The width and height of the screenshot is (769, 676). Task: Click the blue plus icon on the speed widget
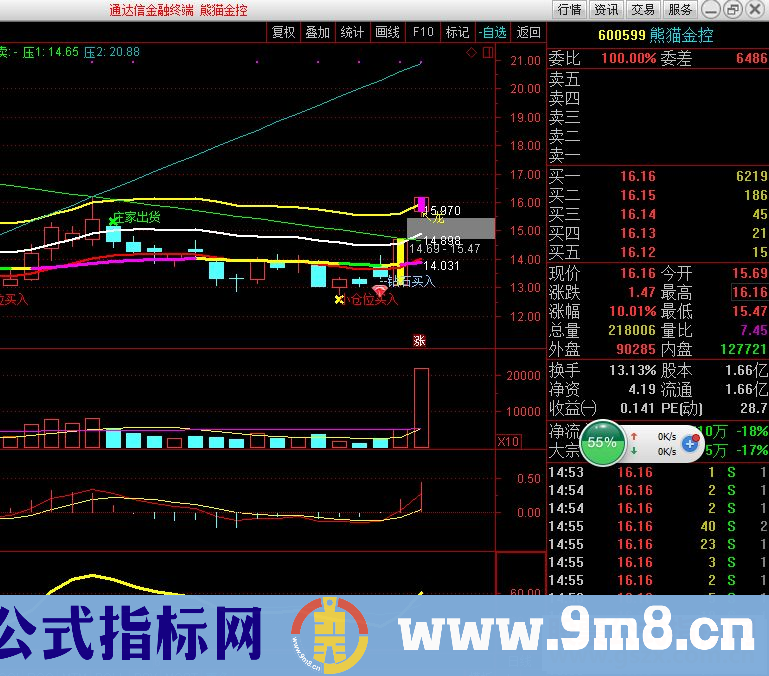tap(690, 443)
